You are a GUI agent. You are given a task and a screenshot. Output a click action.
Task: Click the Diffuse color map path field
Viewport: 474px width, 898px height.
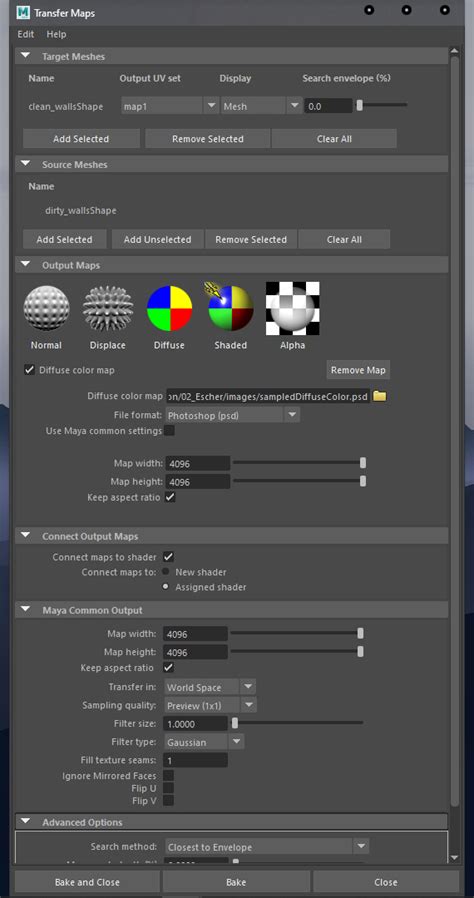tap(268, 396)
